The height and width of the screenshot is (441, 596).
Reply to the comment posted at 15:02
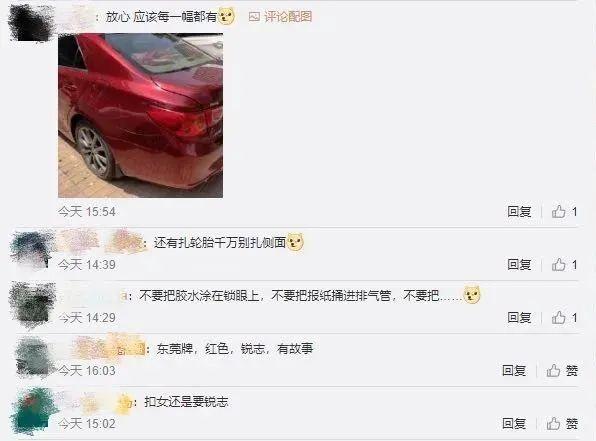tap(514, 424)
